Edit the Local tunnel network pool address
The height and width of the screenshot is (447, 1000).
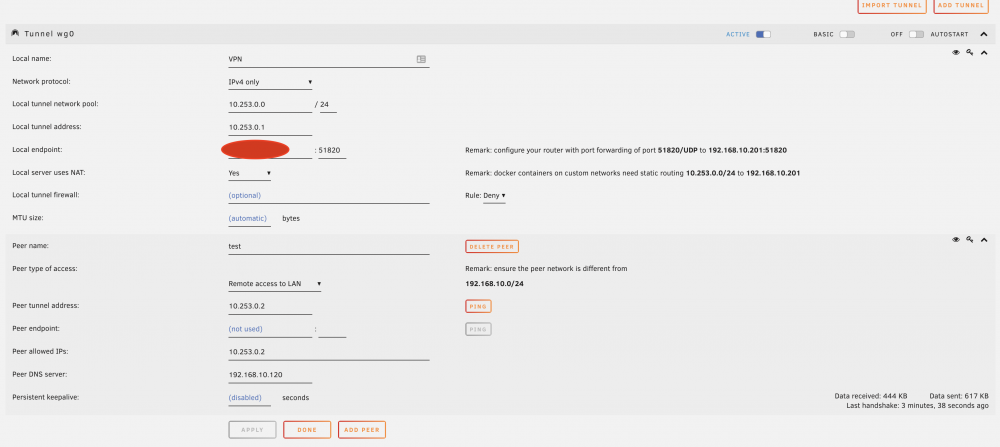pos(270,105)
